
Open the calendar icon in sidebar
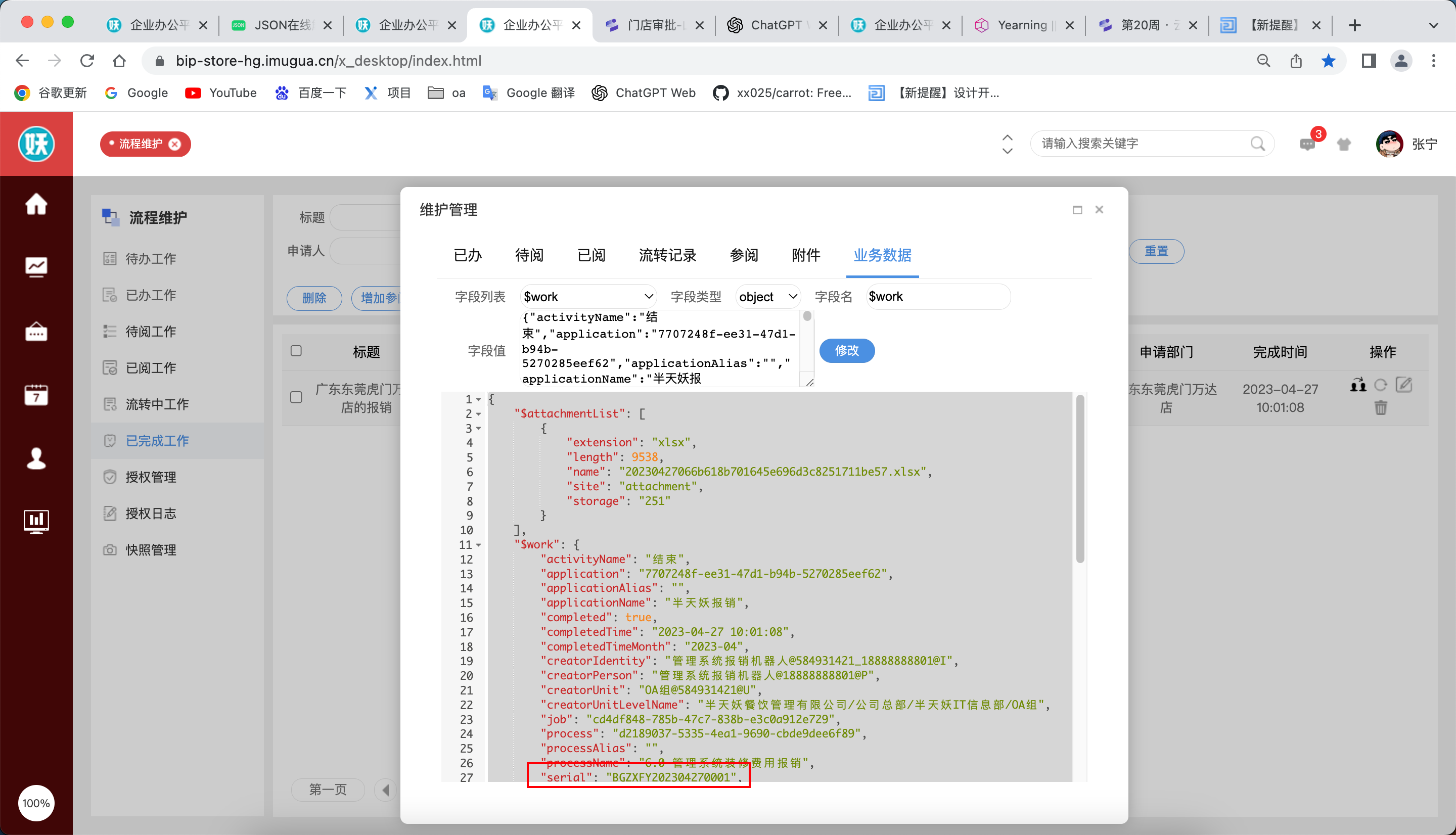pyautogui.click(x=36, y=395)
